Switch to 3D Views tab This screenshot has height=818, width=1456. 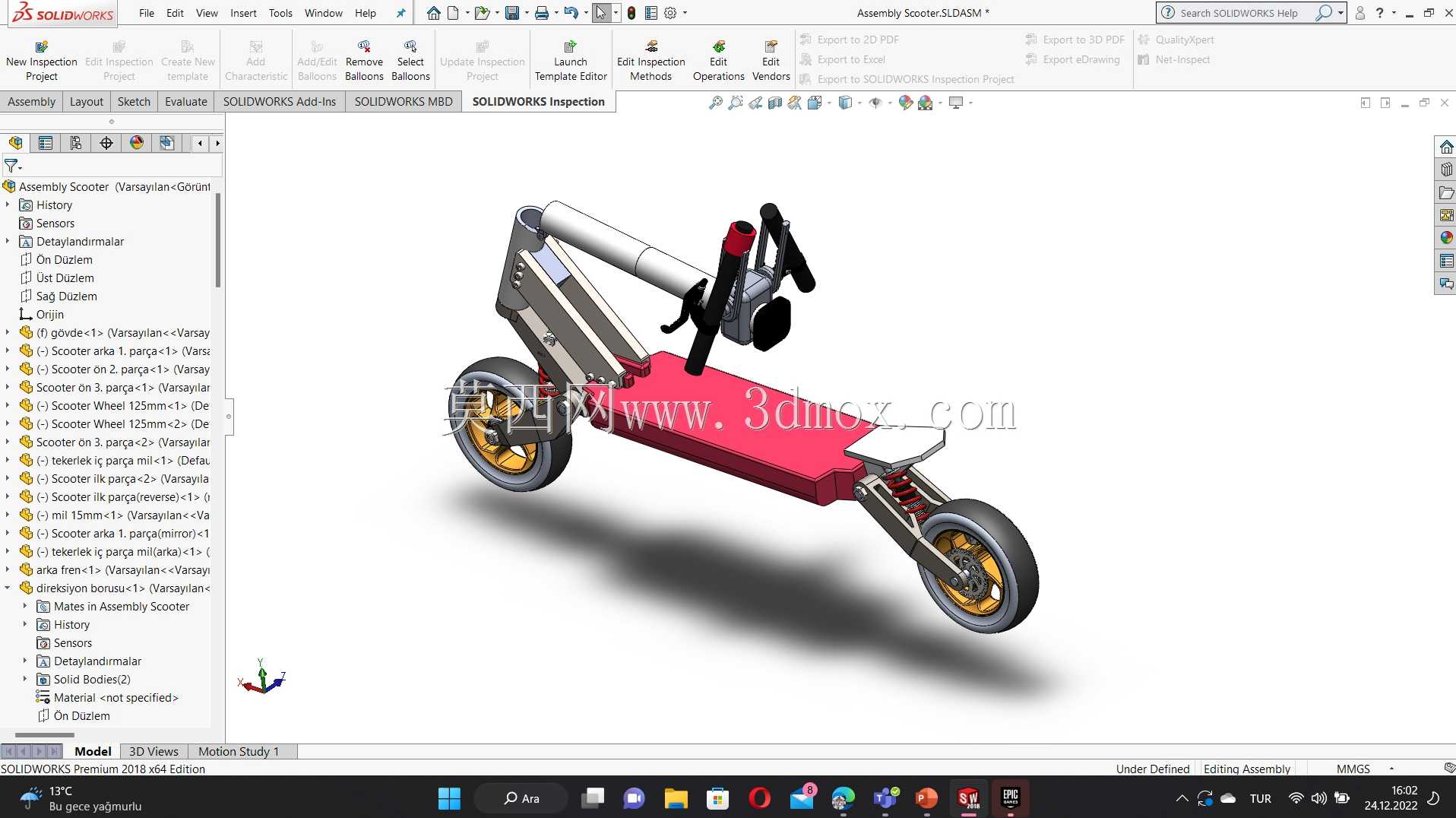(x=154, y=751)
